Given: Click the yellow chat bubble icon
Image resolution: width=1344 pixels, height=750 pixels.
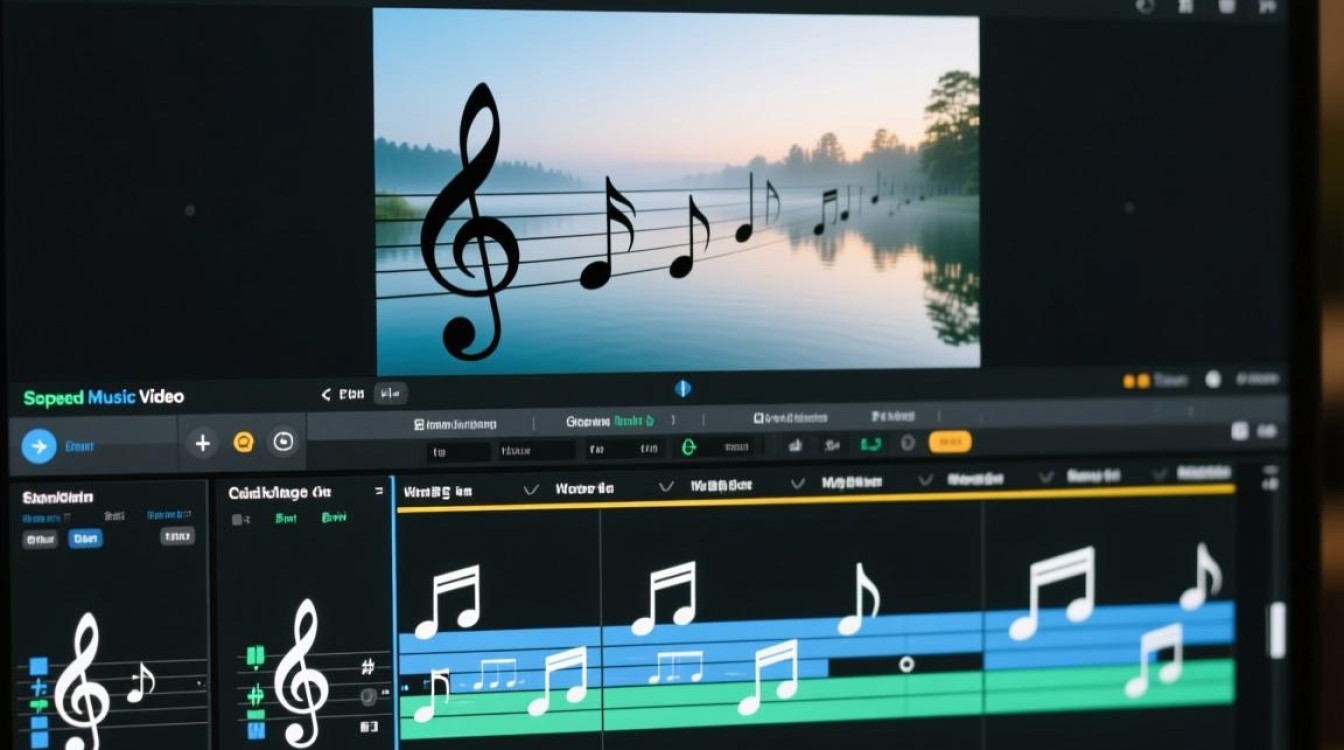Looking at the screenshot, I should (243, 442).
